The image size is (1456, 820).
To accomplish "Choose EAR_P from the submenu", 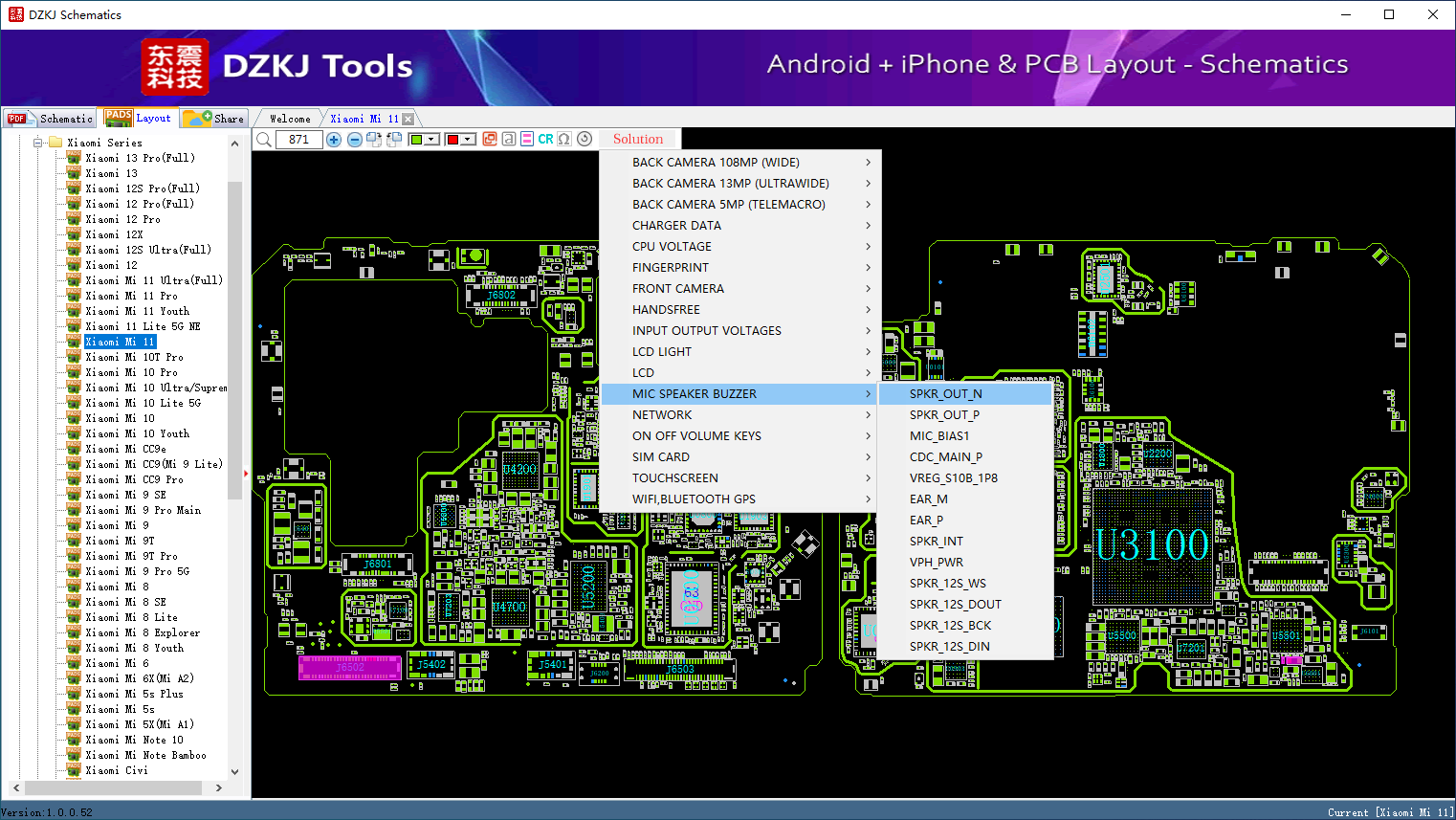I will point(965,521).
